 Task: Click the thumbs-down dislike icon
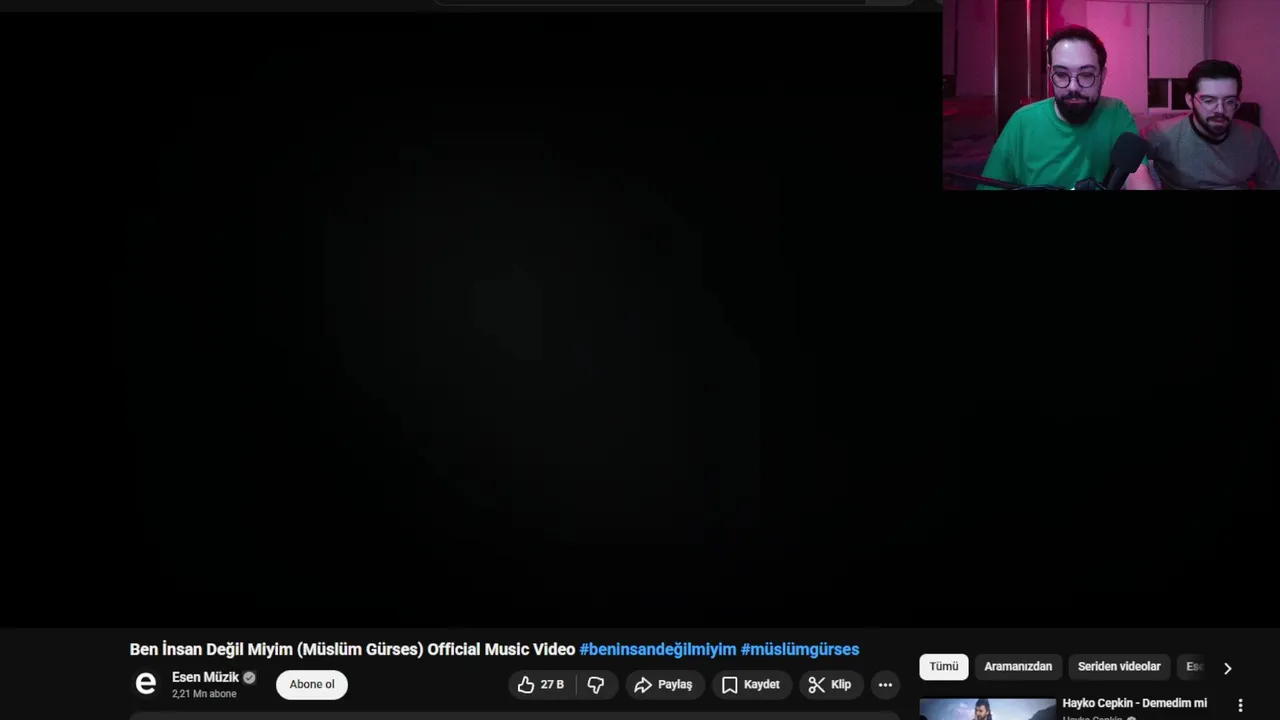point(596,685)
